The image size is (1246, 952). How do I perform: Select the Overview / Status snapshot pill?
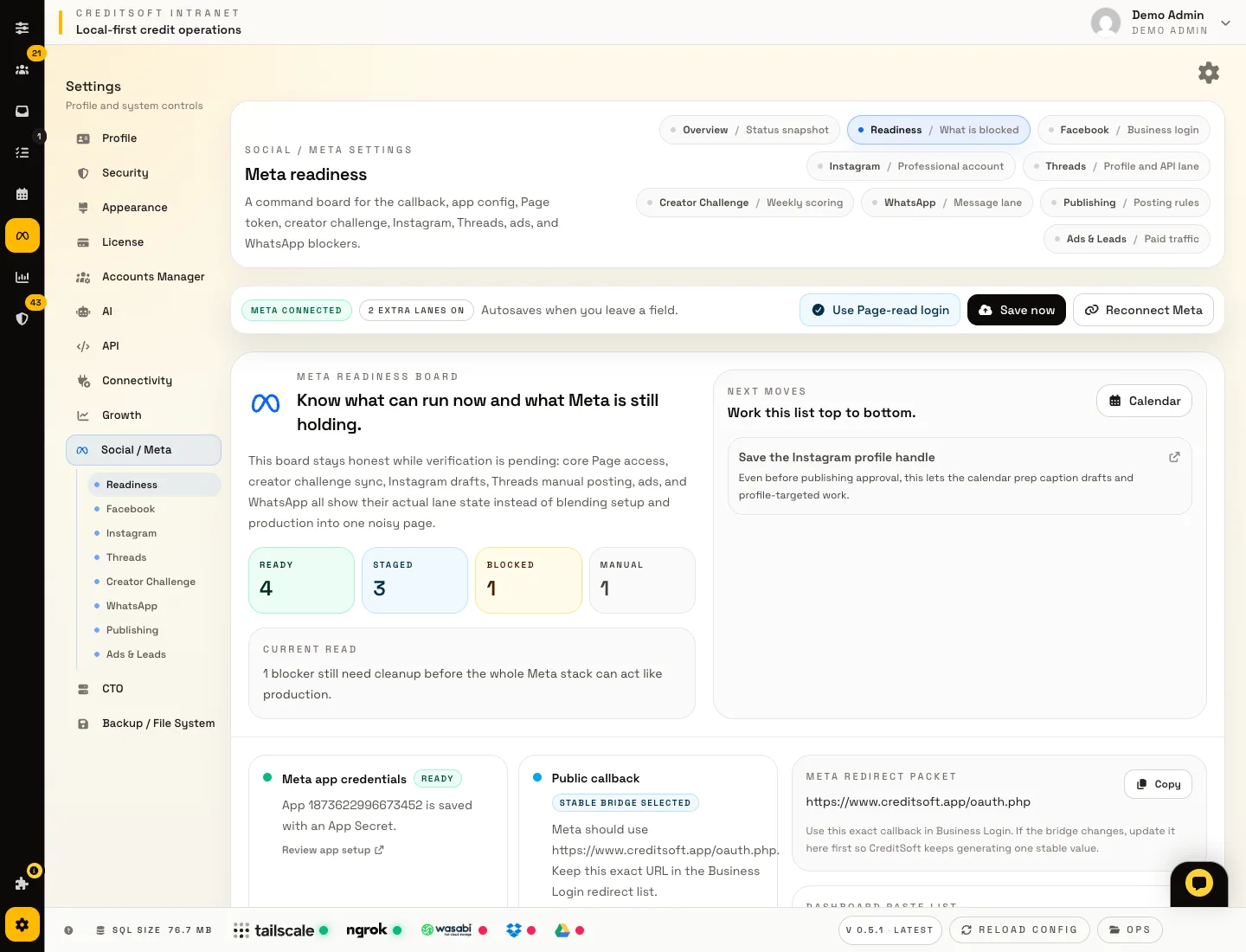[x=749, y=130]
